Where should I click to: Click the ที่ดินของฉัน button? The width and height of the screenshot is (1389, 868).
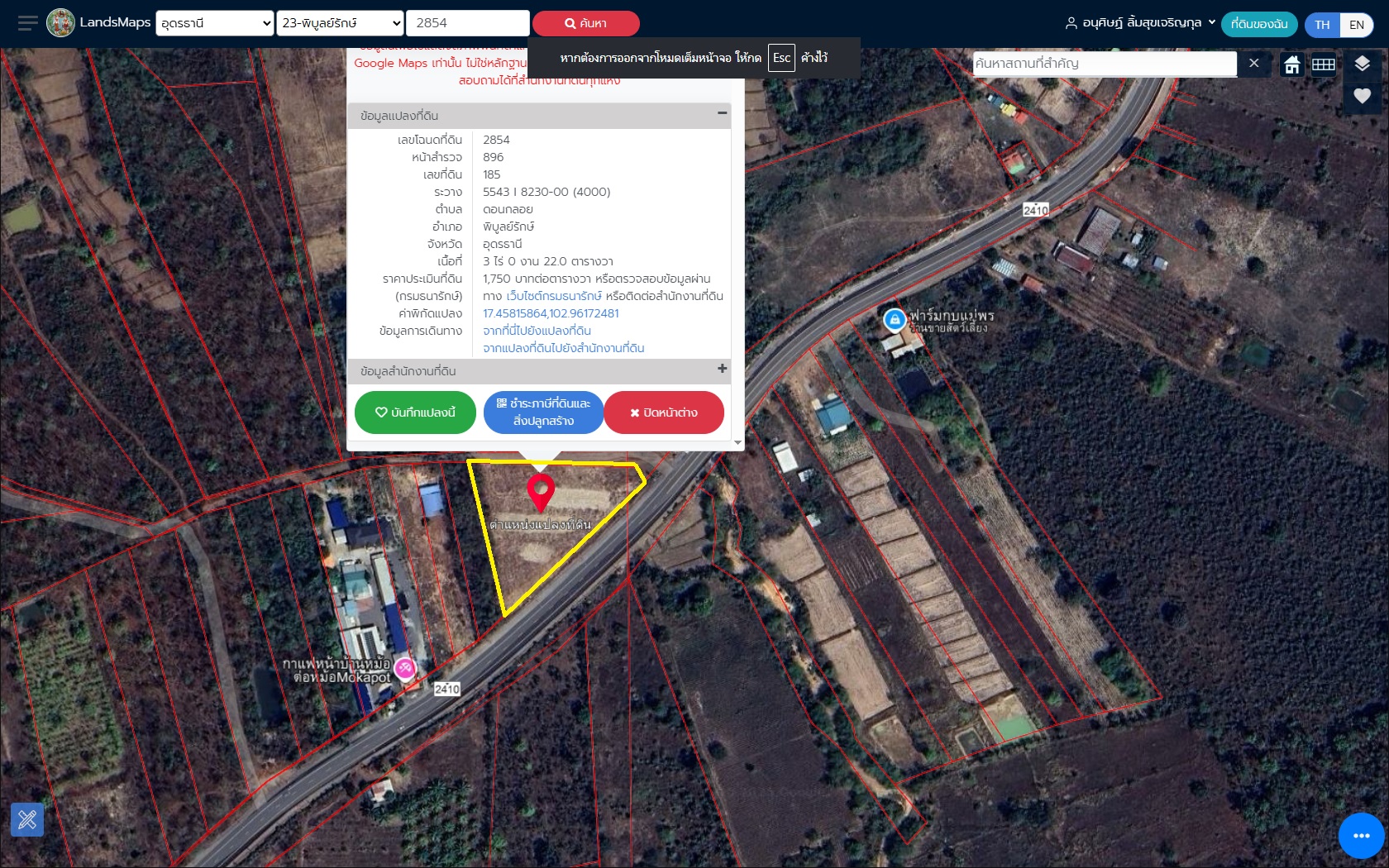click(x=1259, y=24)
